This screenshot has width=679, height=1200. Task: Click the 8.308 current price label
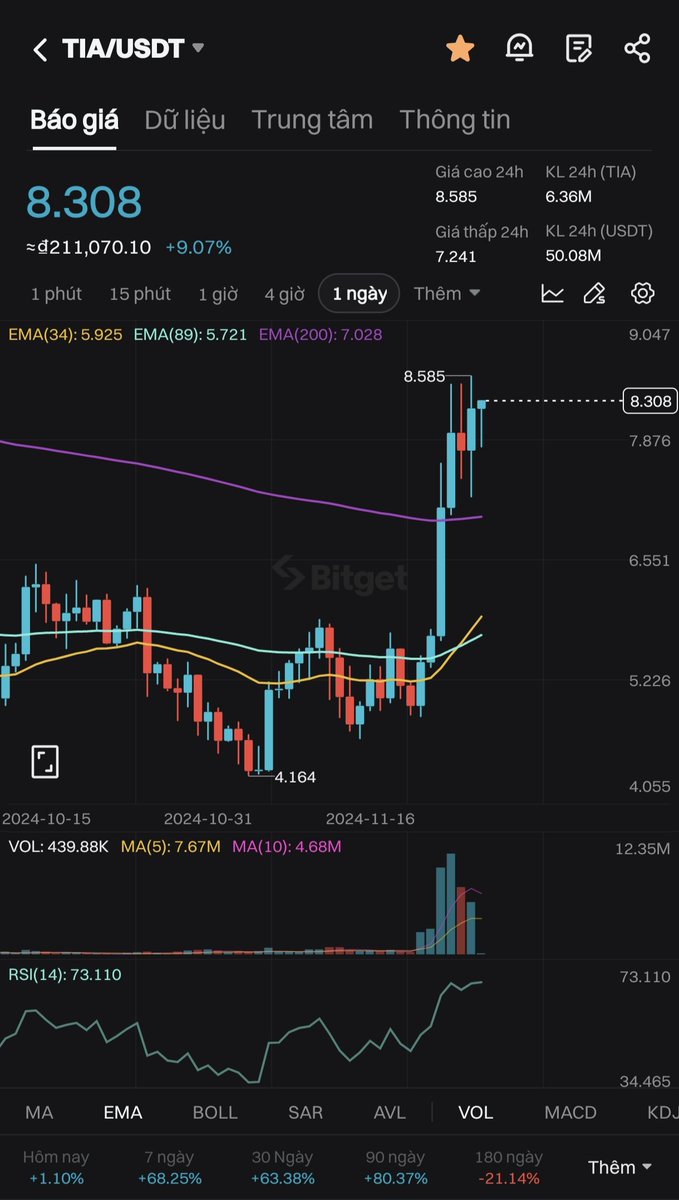(x=650, y=401)
